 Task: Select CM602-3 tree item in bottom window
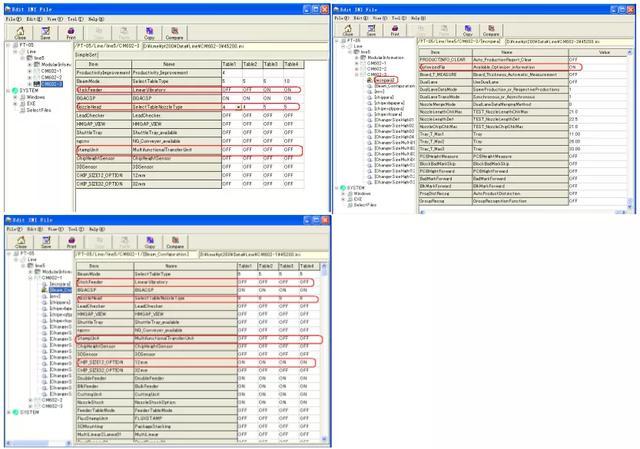coord(52,406)
